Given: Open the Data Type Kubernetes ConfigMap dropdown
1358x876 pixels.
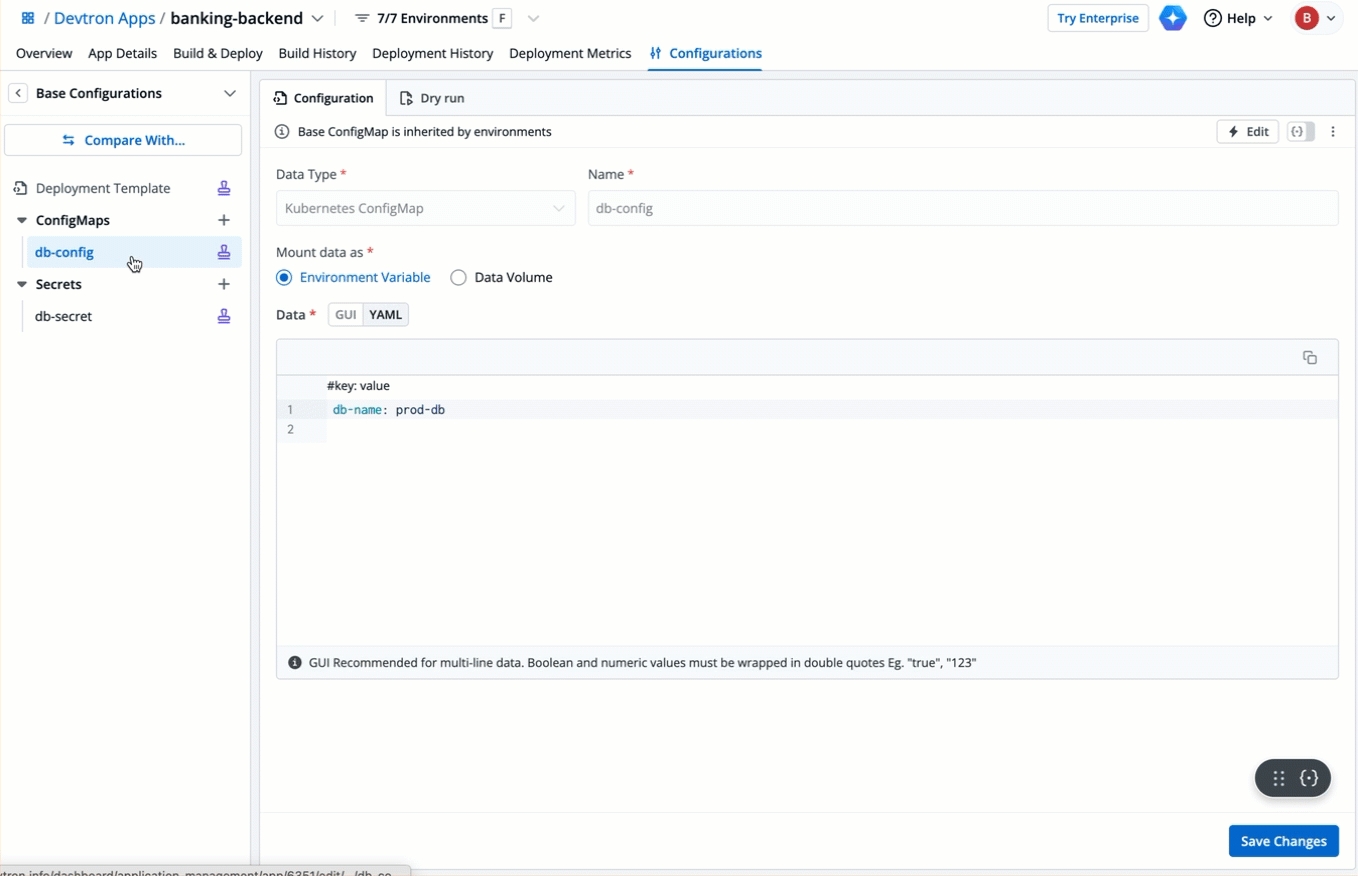Looking at the screenshot, I should coord(425,208).
